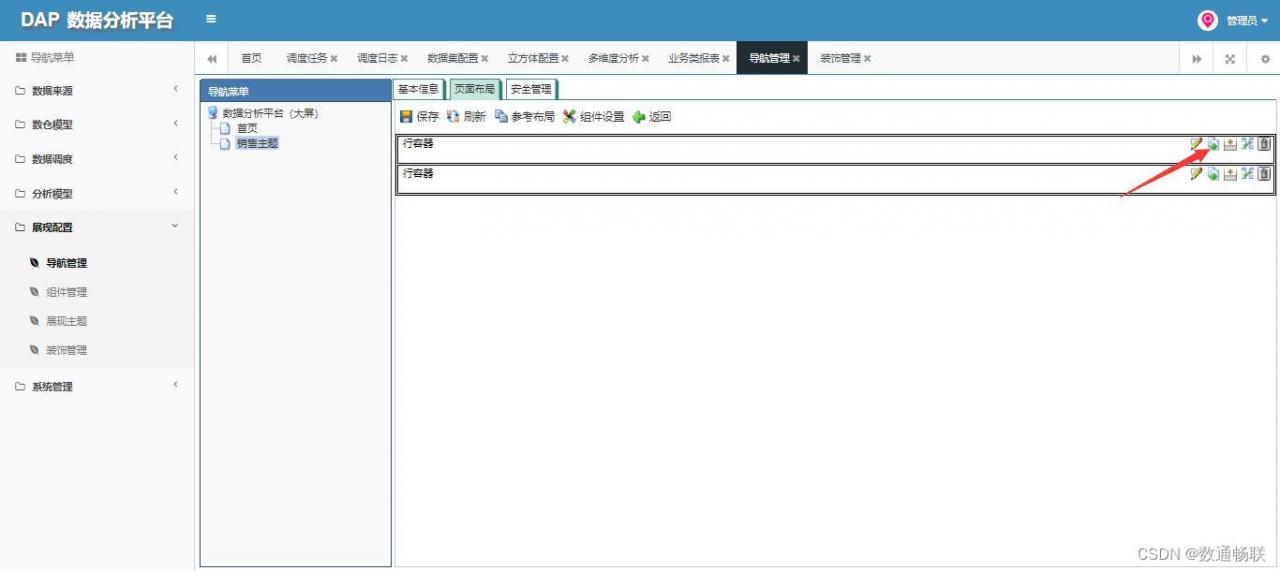This screenshot has height=571, width=1280.
Task: Click the split-layout icon in second 行容器 row
Action: (x=1247, y=174)
